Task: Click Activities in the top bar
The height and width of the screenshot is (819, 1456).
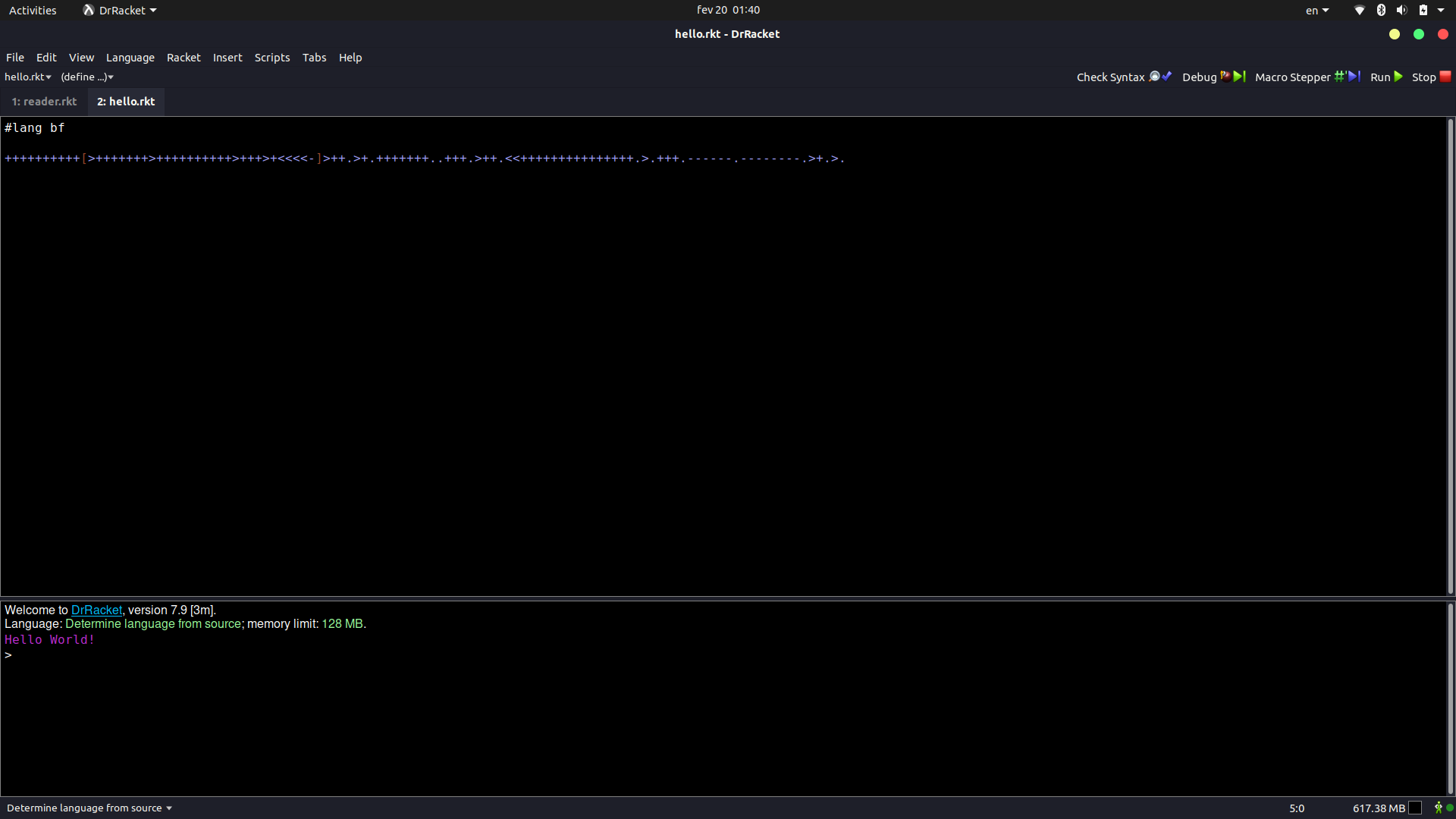Action: [33, 10]
